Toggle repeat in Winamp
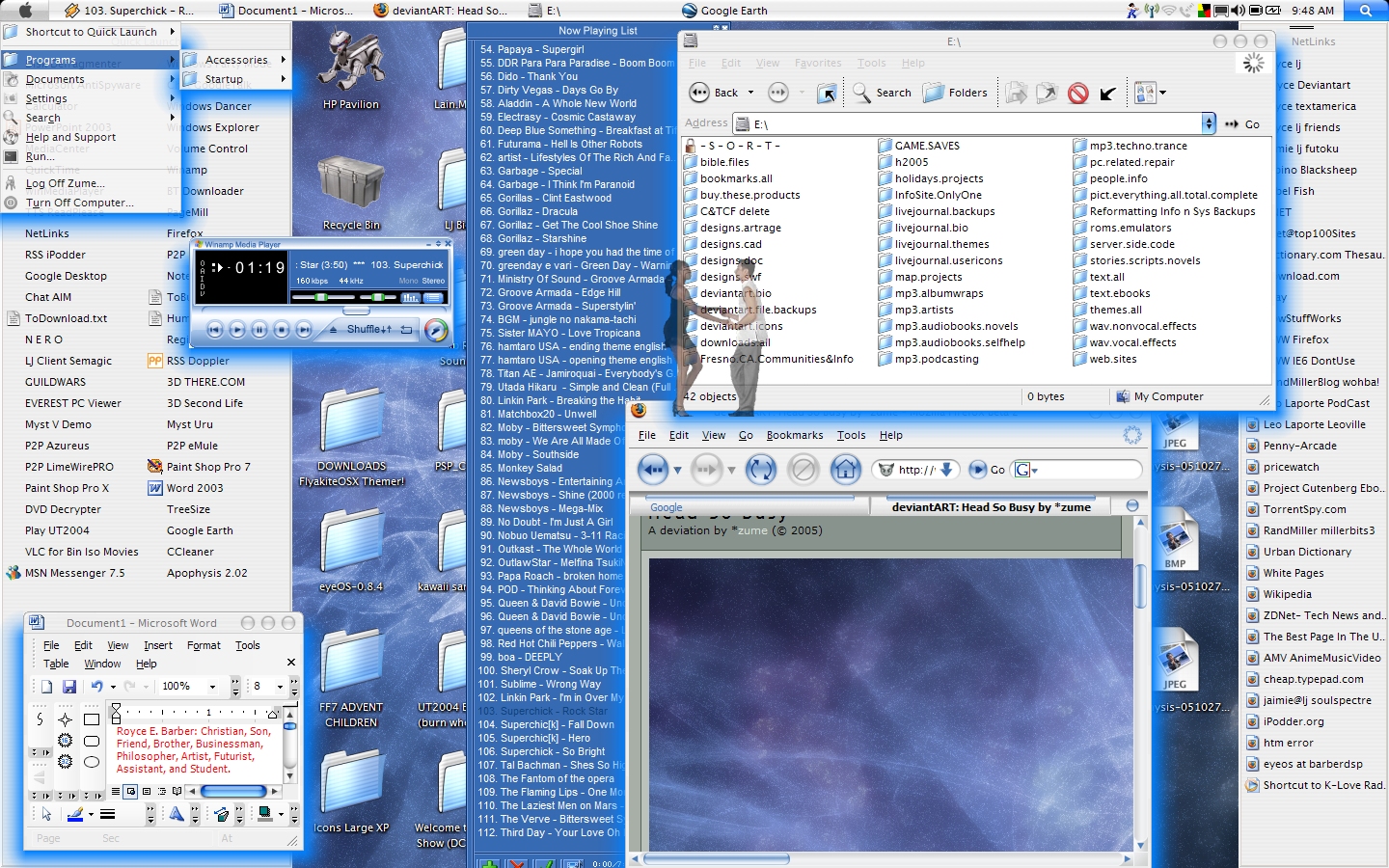This screenshot has width=1389, height=868. tap(406, 330)
